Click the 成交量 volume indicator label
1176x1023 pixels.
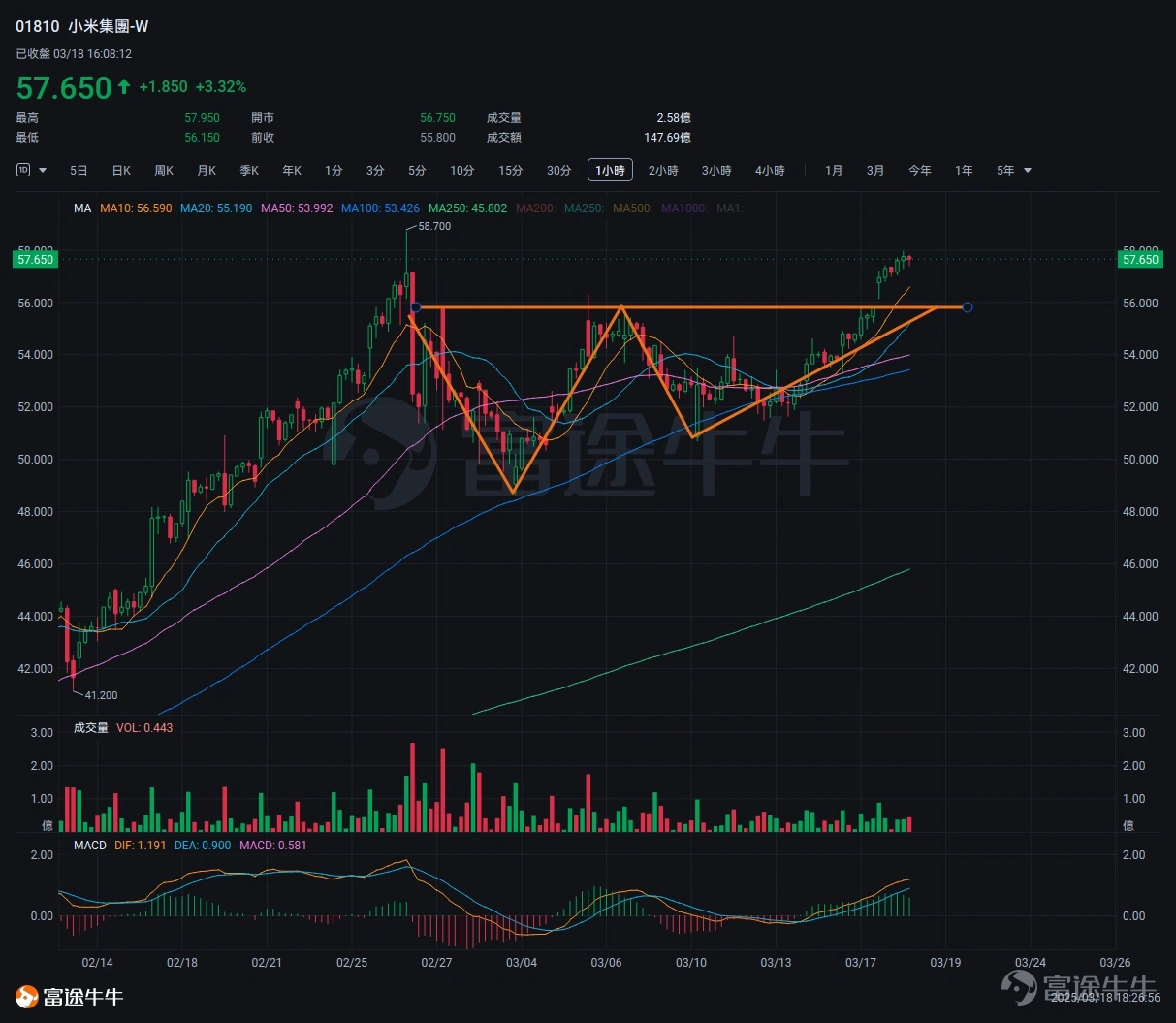point(91,728)
